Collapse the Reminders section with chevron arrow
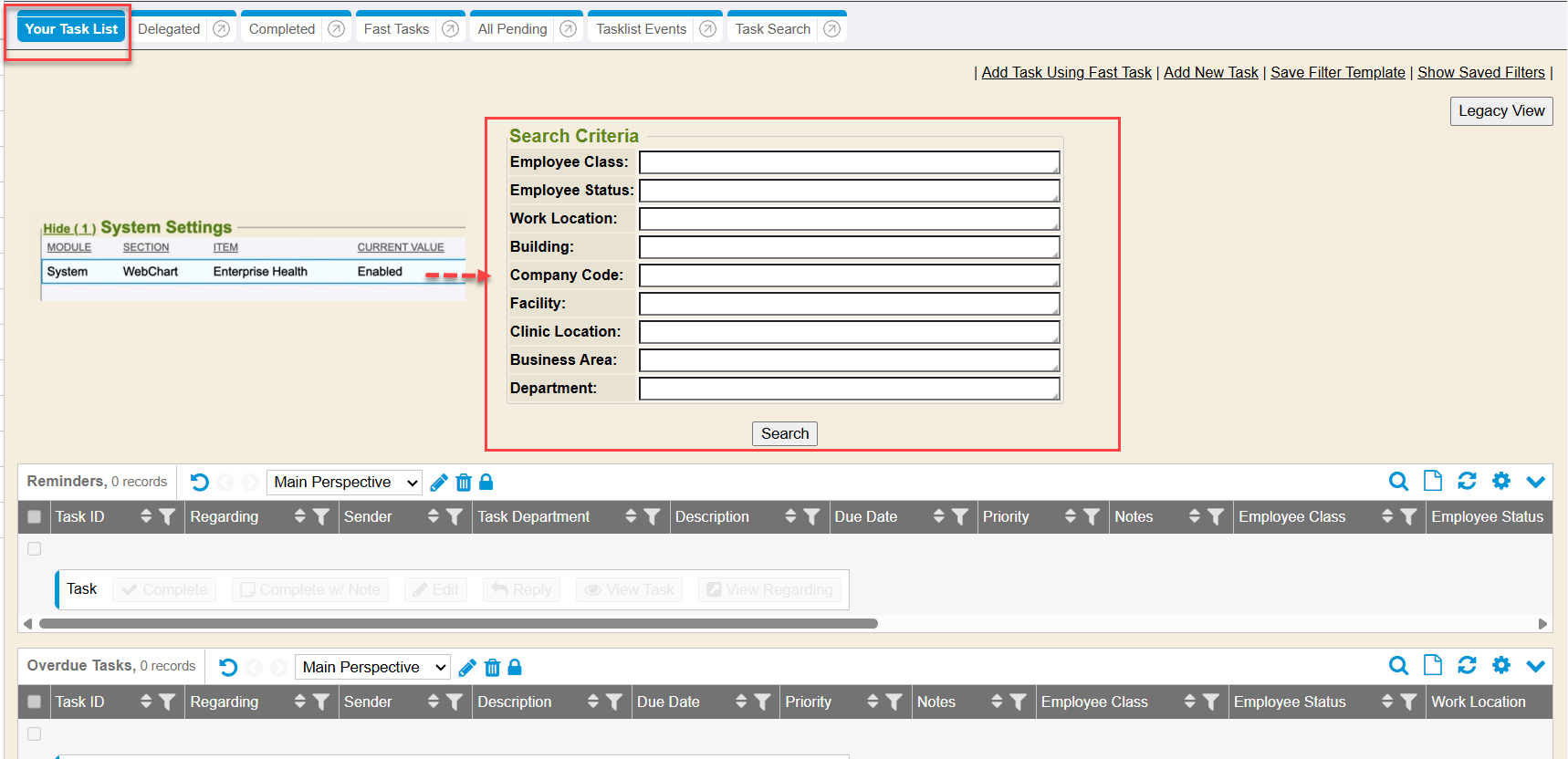This screenshot has width=1568, height=759. click(x=1536, y=482)
